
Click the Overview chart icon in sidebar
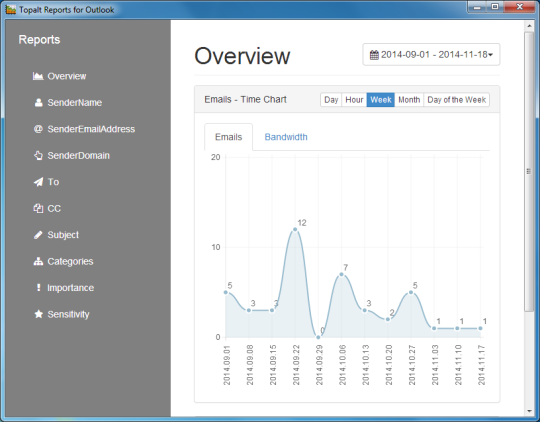coord(38,76)
